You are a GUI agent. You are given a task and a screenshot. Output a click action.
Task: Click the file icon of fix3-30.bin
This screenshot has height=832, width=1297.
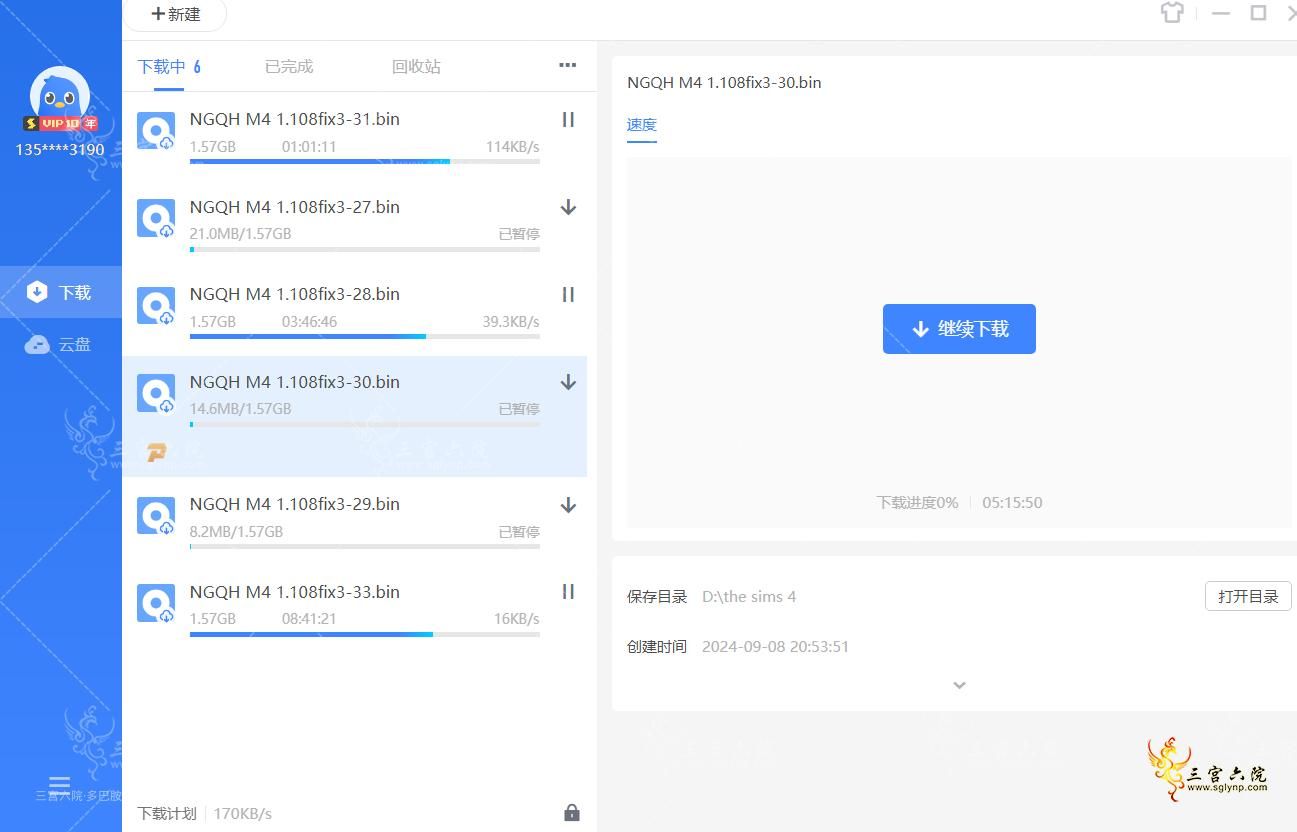point(156,393)
